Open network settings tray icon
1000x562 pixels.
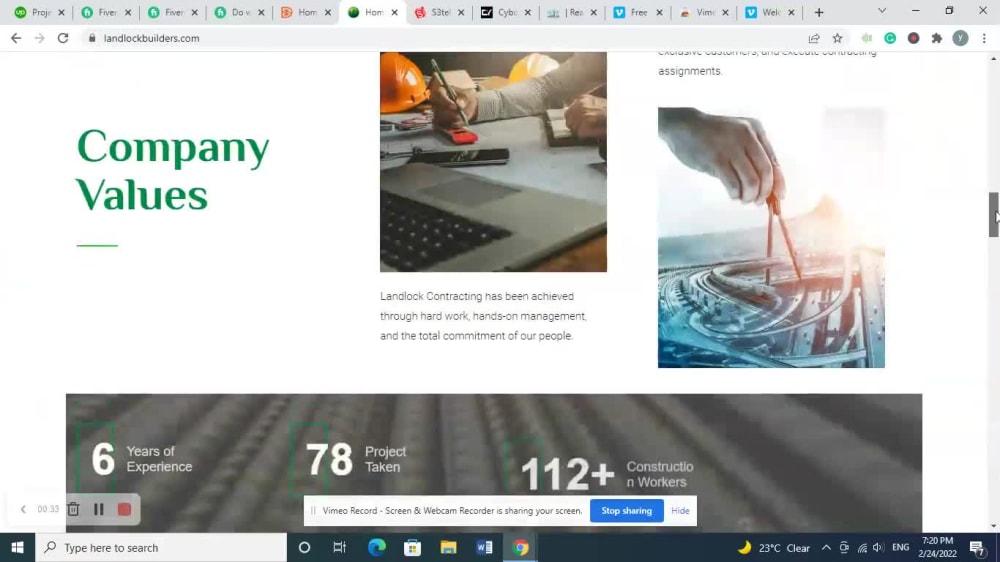(862, 547)
